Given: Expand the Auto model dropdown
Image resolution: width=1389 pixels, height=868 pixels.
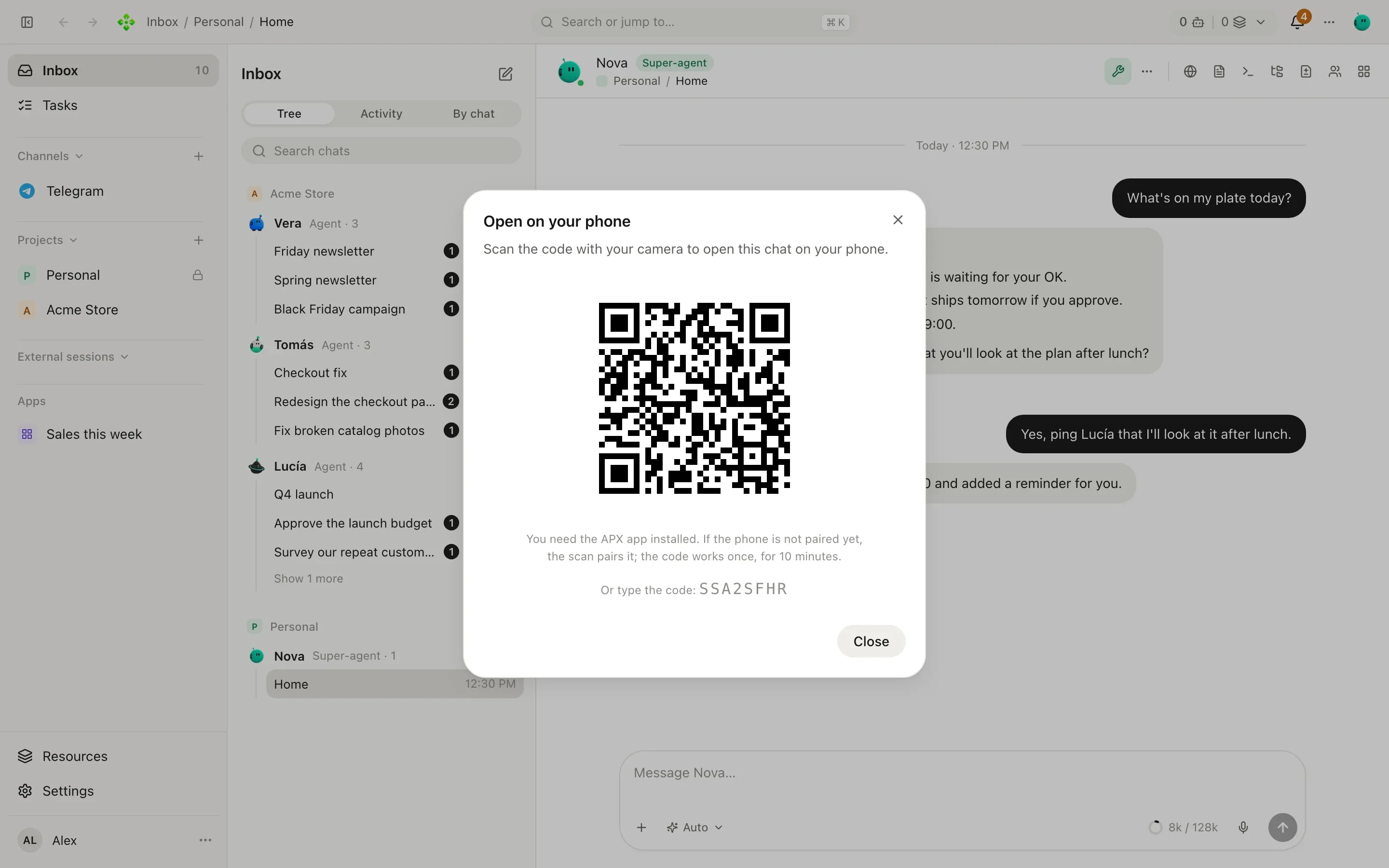Looking at the screenshot, I should click(x=694, y=827).
